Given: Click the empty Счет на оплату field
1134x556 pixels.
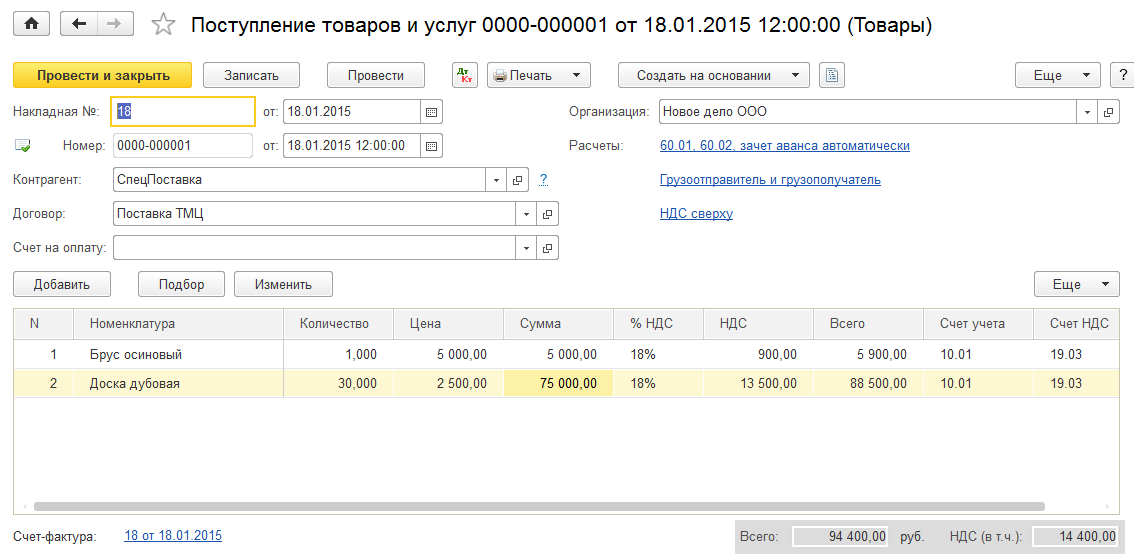Looking at the screenshot, I should [x=315, y=248].
